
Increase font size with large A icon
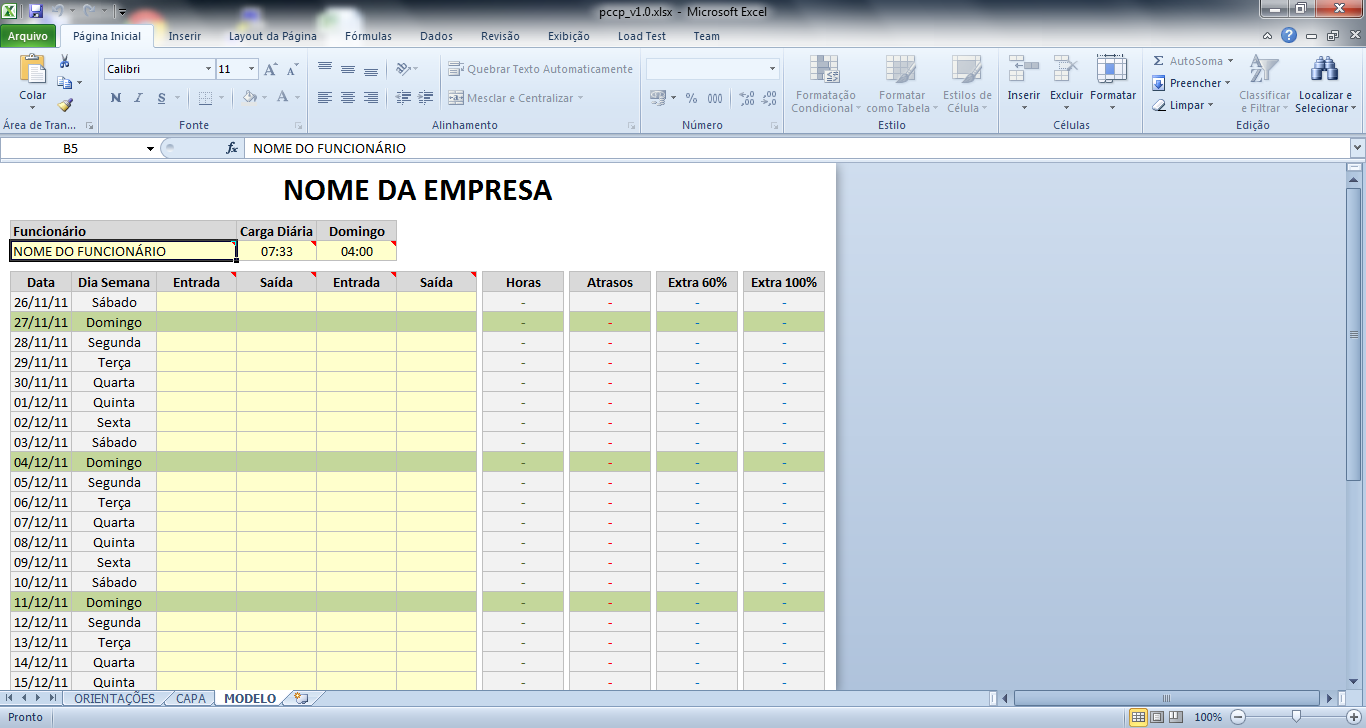(271, 69)
